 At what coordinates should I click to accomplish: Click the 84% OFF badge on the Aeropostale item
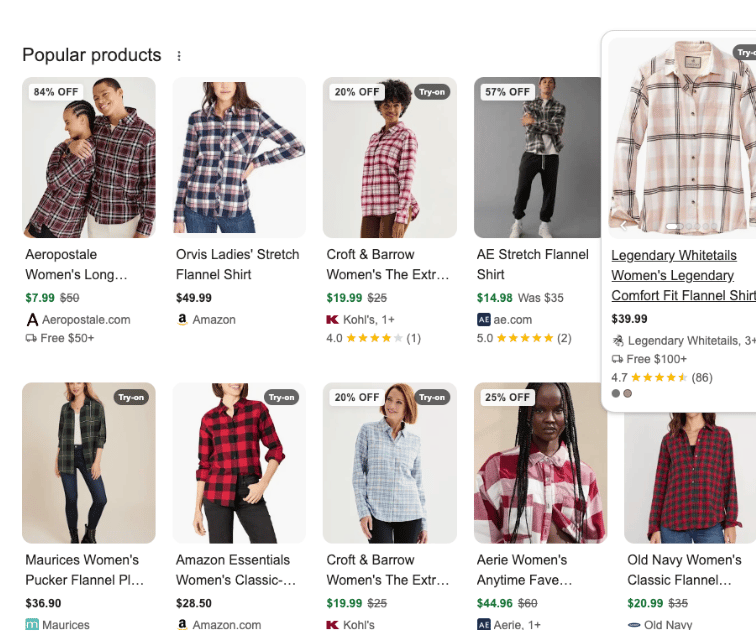56,92
